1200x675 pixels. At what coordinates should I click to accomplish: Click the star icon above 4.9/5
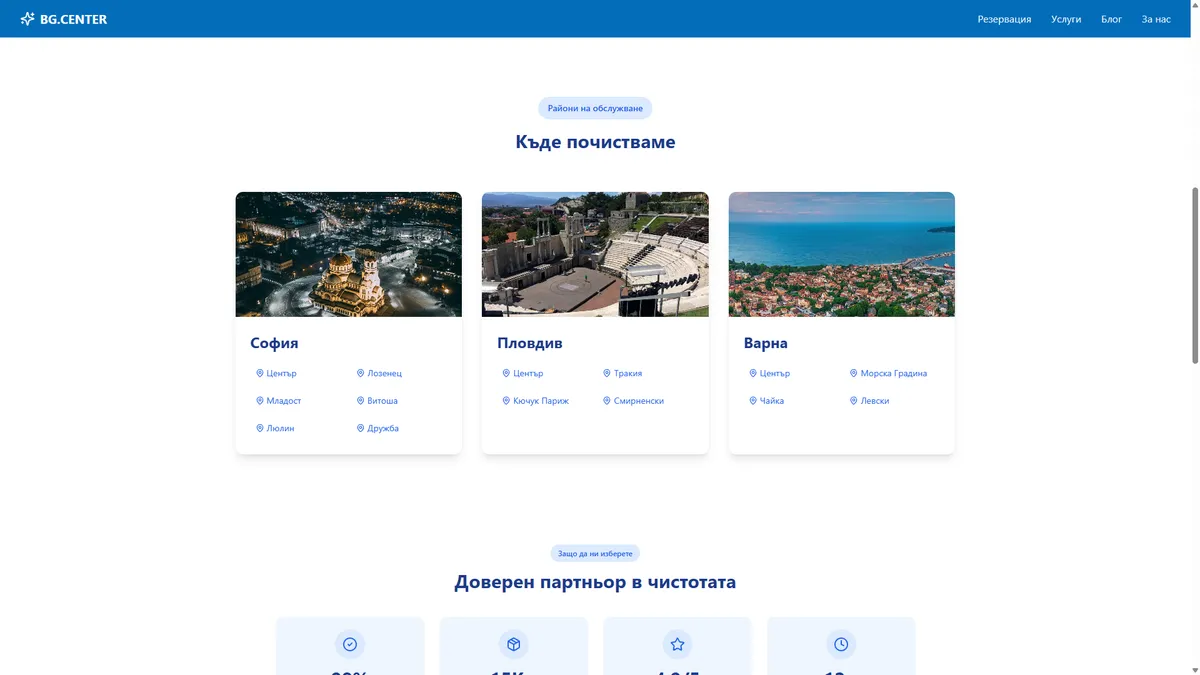pos(677,644)
